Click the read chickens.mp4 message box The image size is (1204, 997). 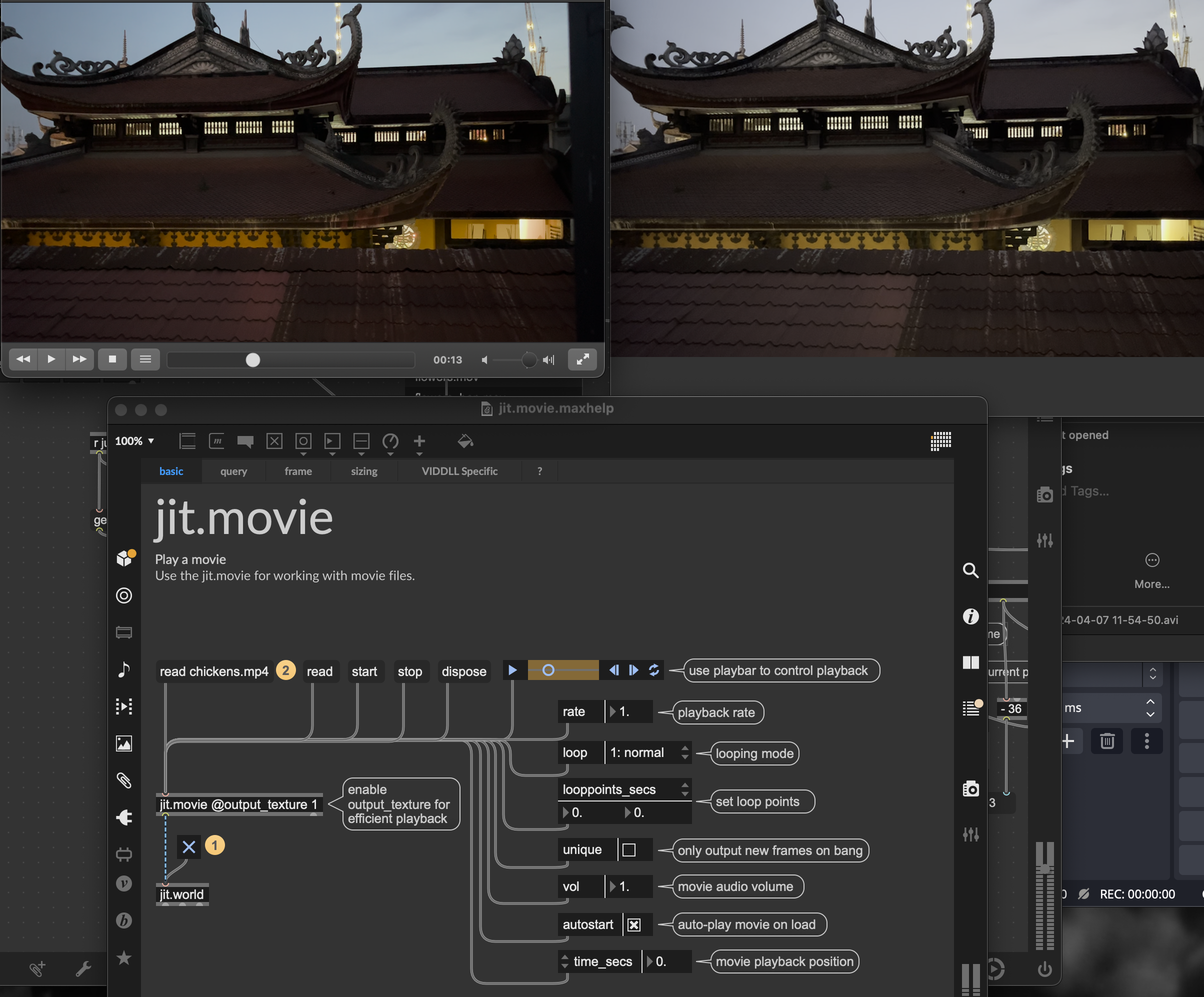214,671
